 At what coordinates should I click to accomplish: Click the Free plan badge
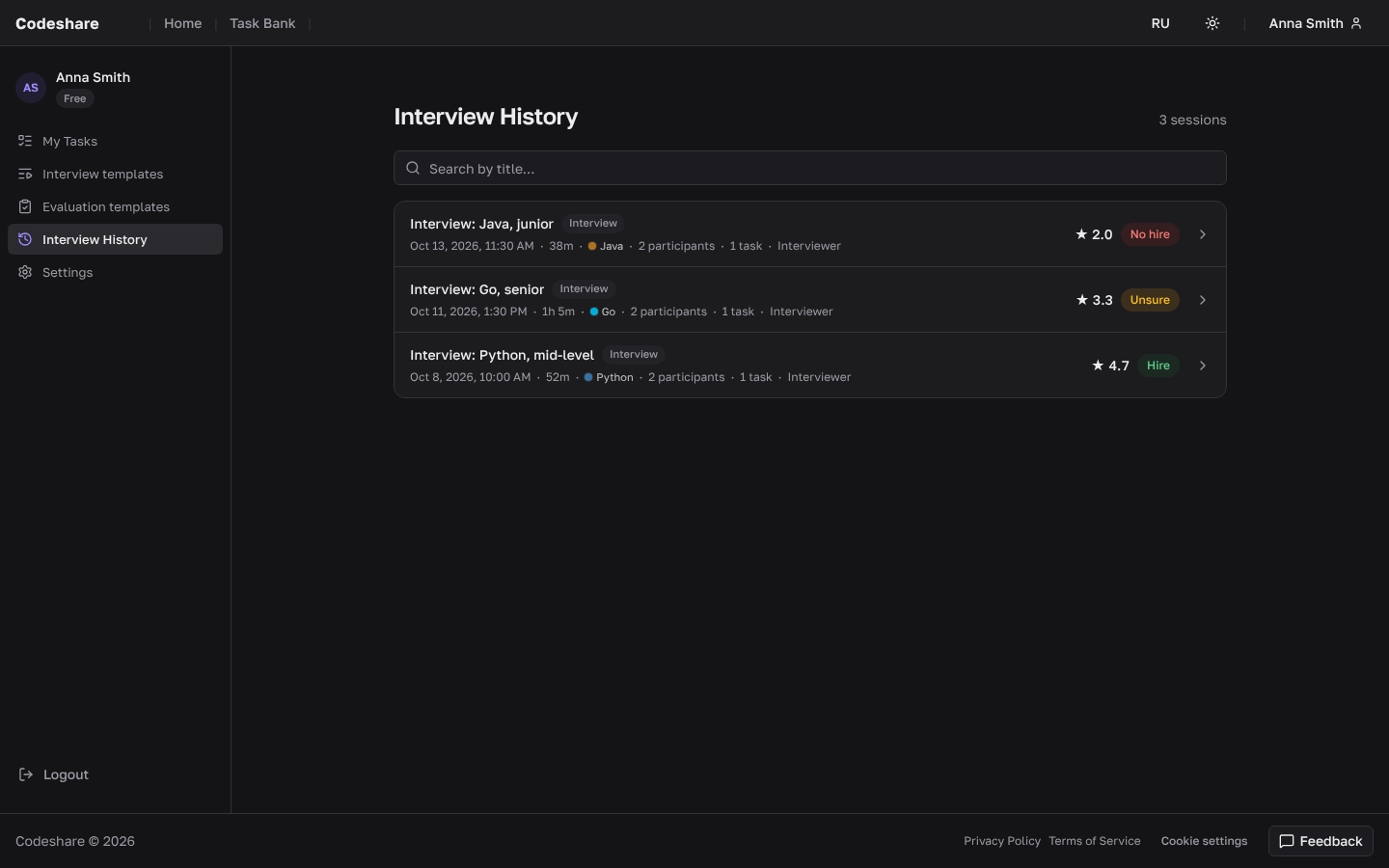74,98
